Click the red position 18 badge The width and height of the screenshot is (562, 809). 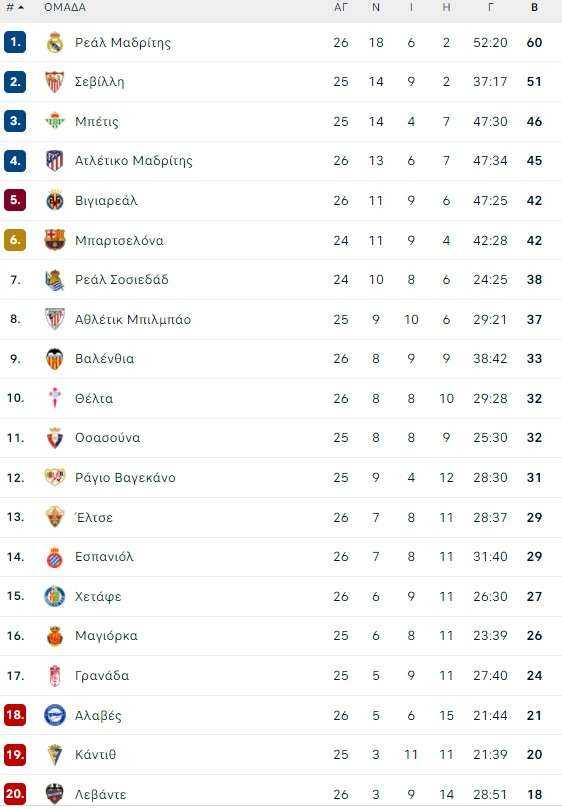point(15,715)
